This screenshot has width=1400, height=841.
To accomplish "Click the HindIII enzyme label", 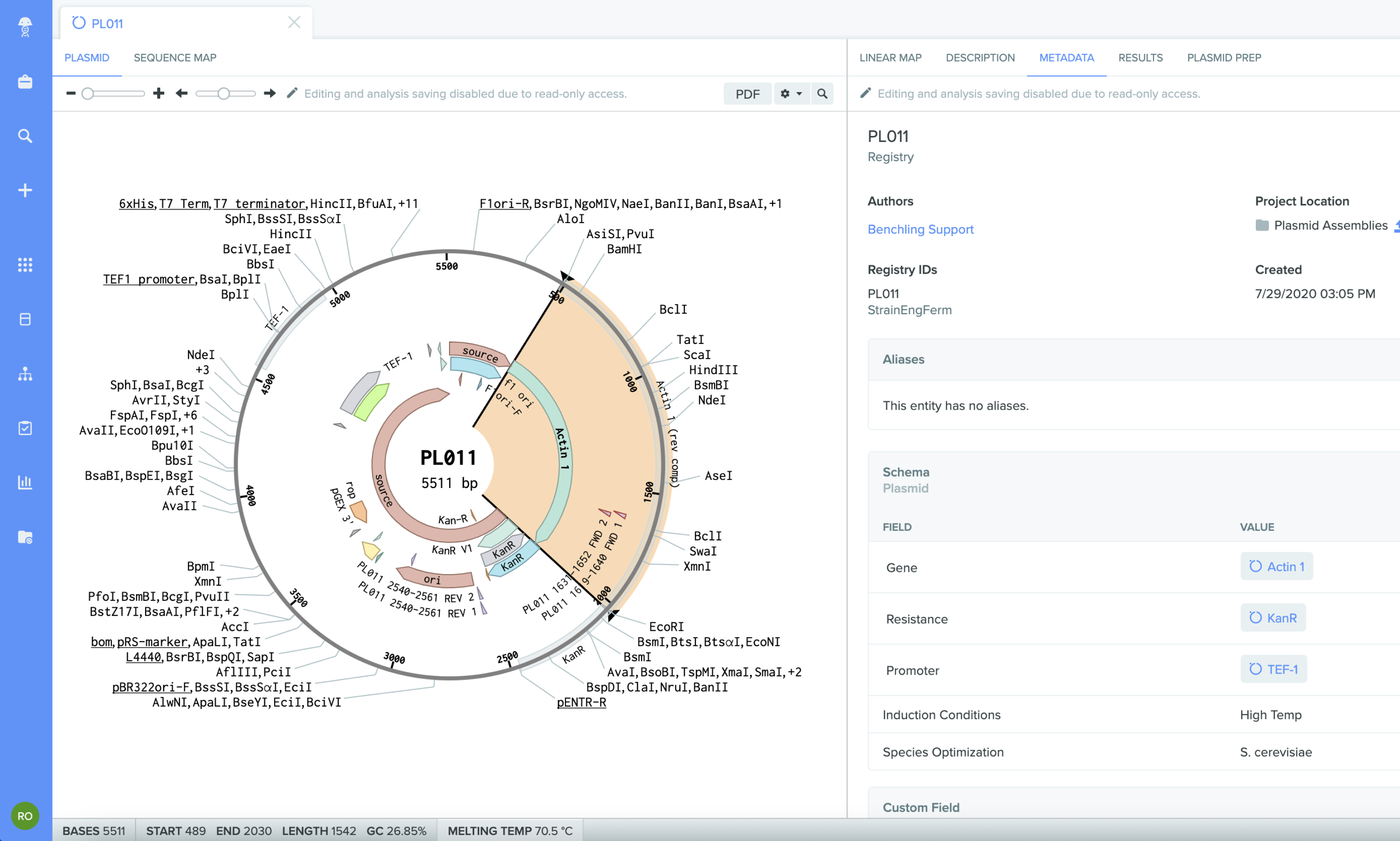I will tap(713, 369).
